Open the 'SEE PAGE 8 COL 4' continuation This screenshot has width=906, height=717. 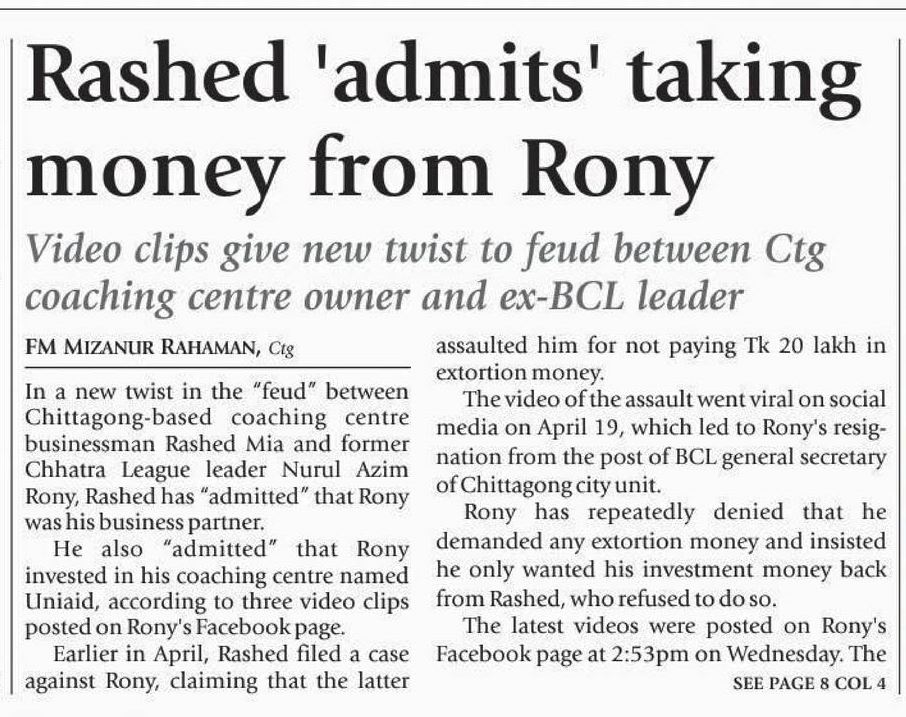pos(810,684)
